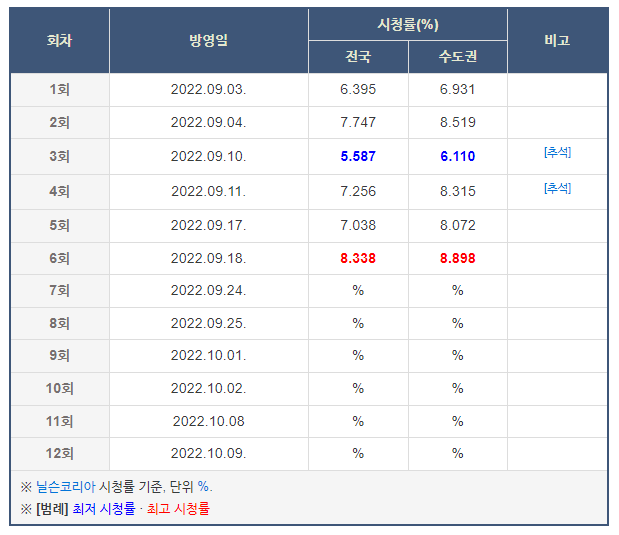
Task: Click the 1회 episode cell
Action: 60,90
